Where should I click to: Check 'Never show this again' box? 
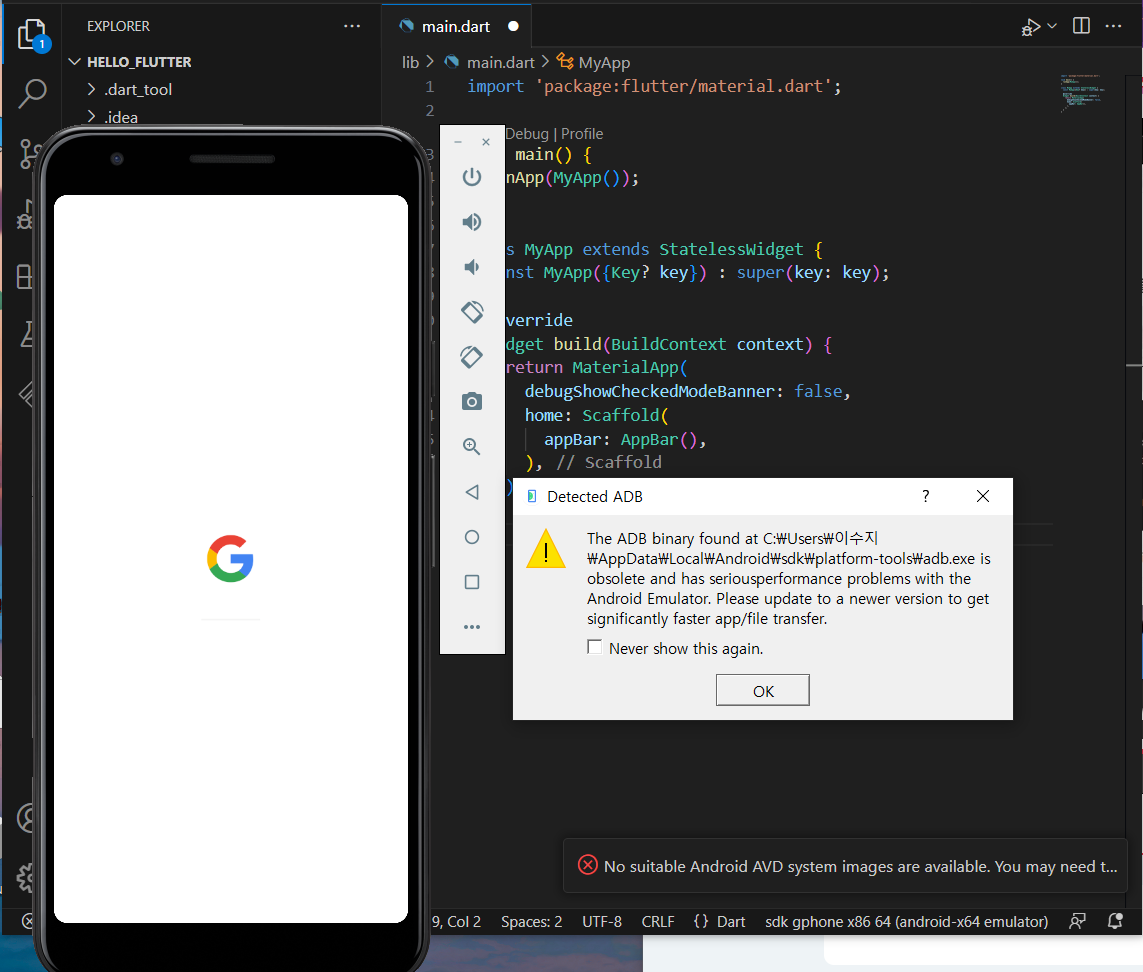click(x=595, y=648)
